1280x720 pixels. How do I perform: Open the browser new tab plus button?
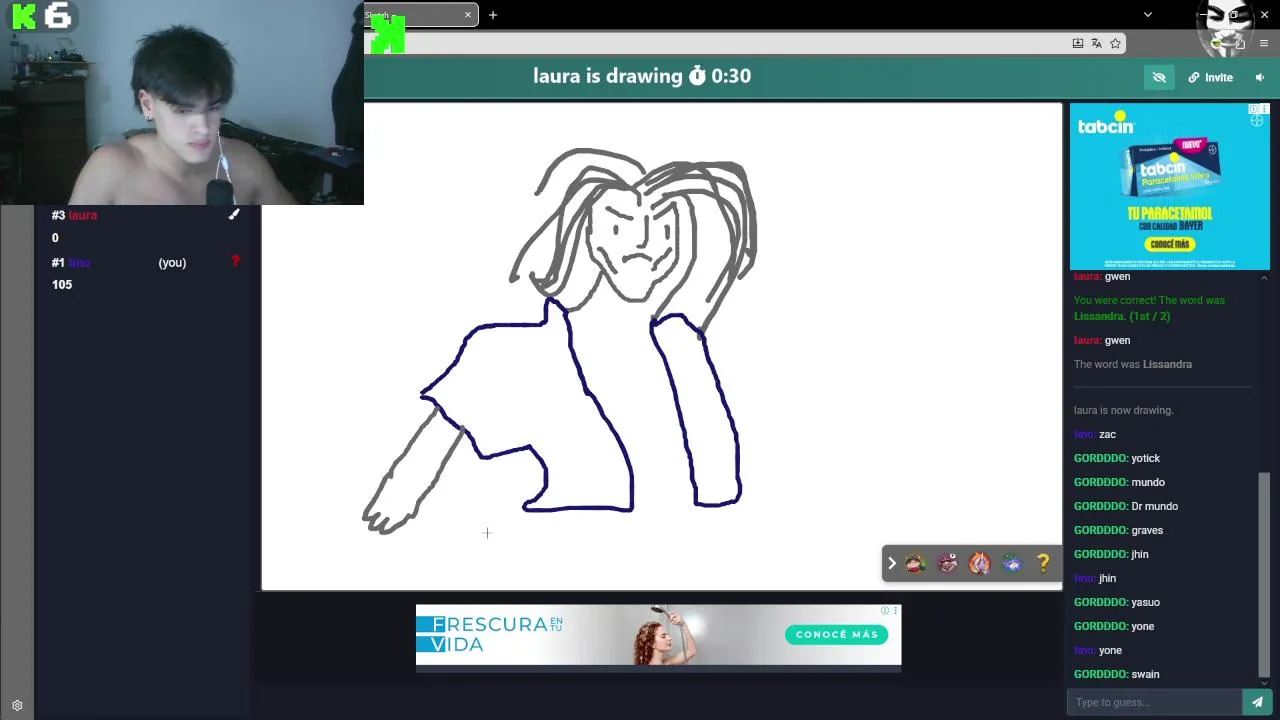[x=493, y=15]
